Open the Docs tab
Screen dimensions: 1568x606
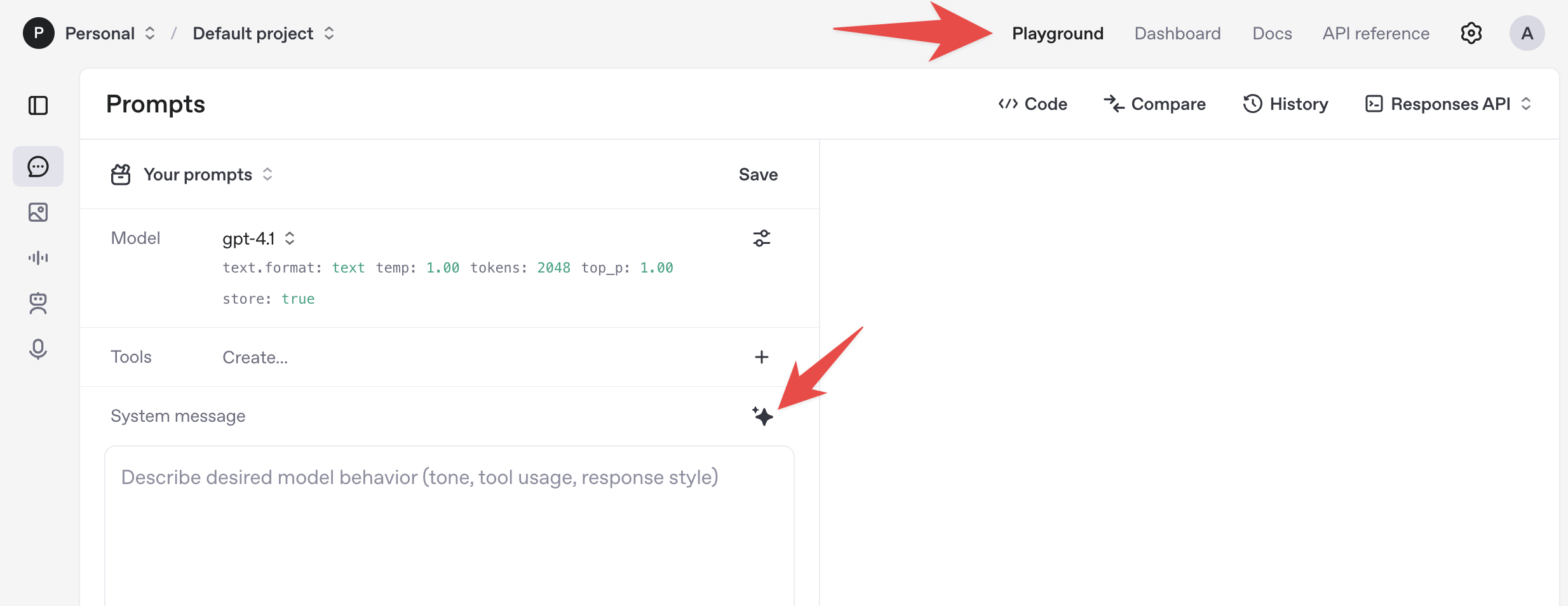click(x=1272, y=33)
